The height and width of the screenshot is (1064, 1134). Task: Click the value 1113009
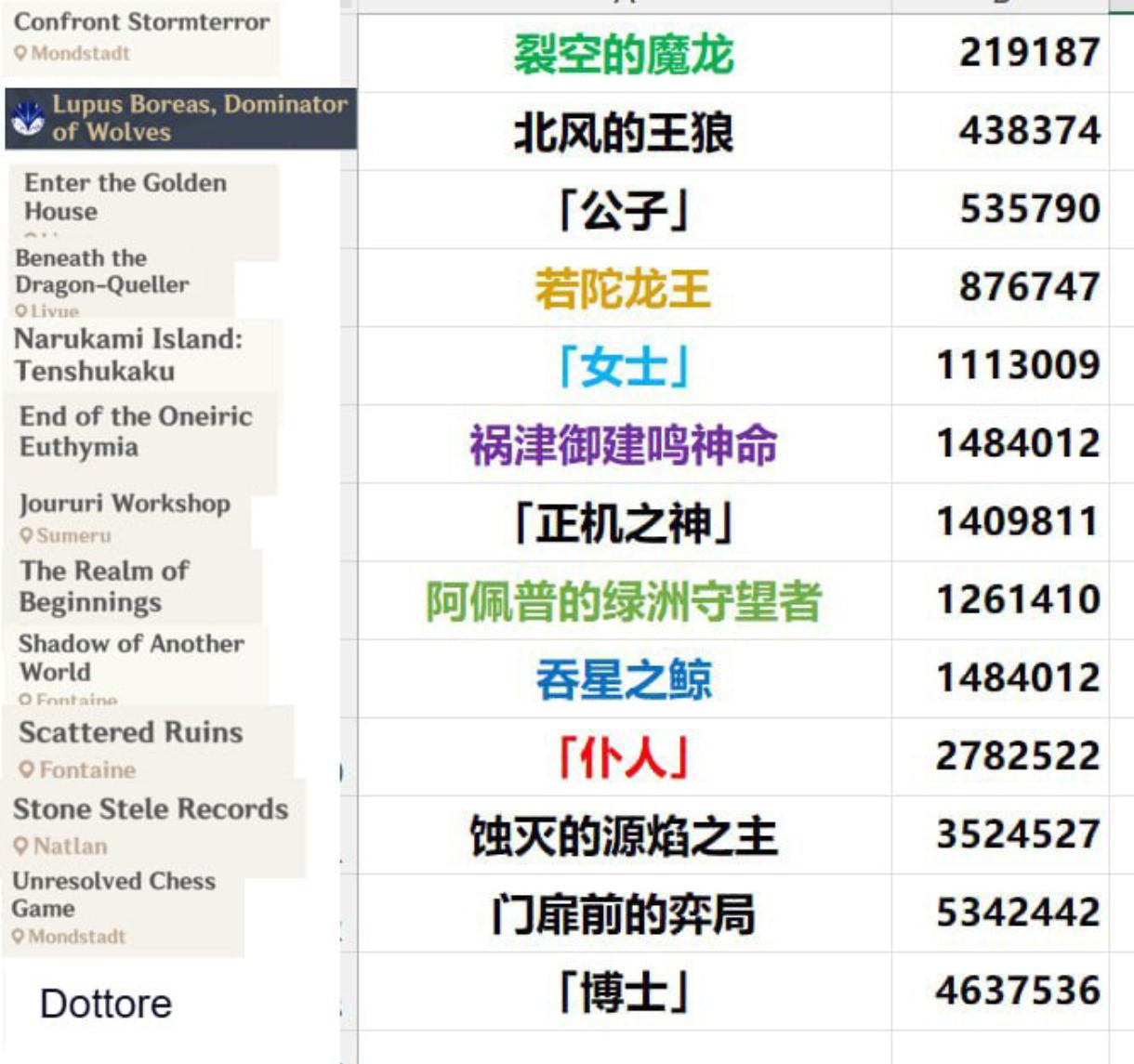pos(1018,364)
